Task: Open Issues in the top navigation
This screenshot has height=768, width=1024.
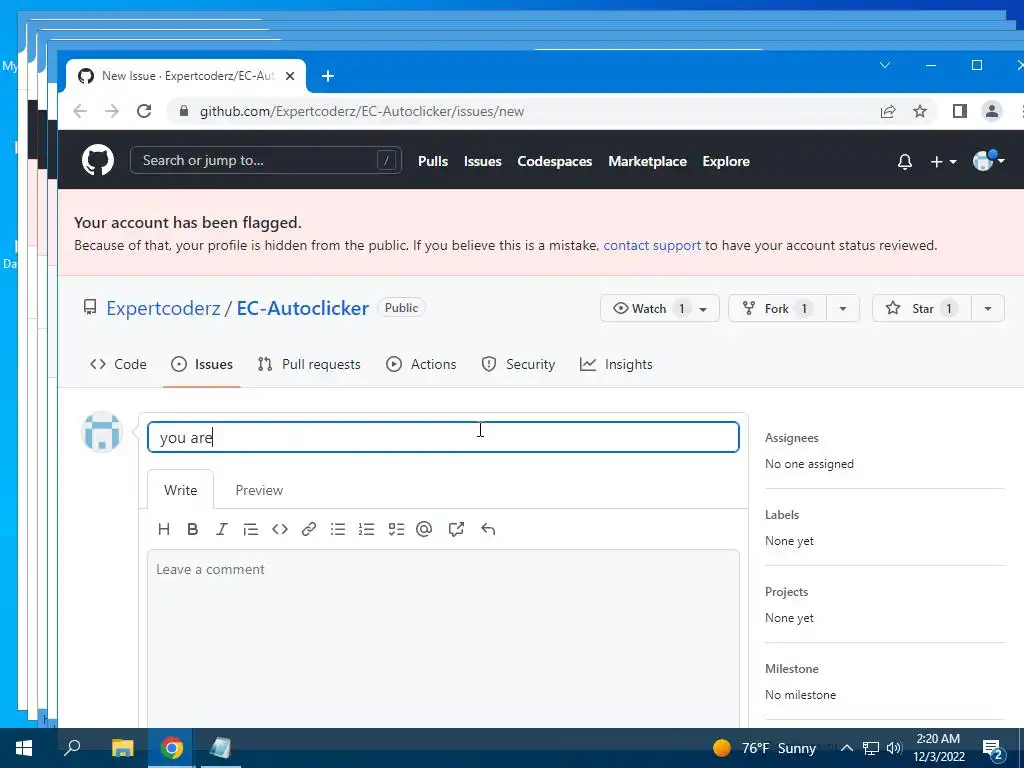Action: [x=483, y=161]
